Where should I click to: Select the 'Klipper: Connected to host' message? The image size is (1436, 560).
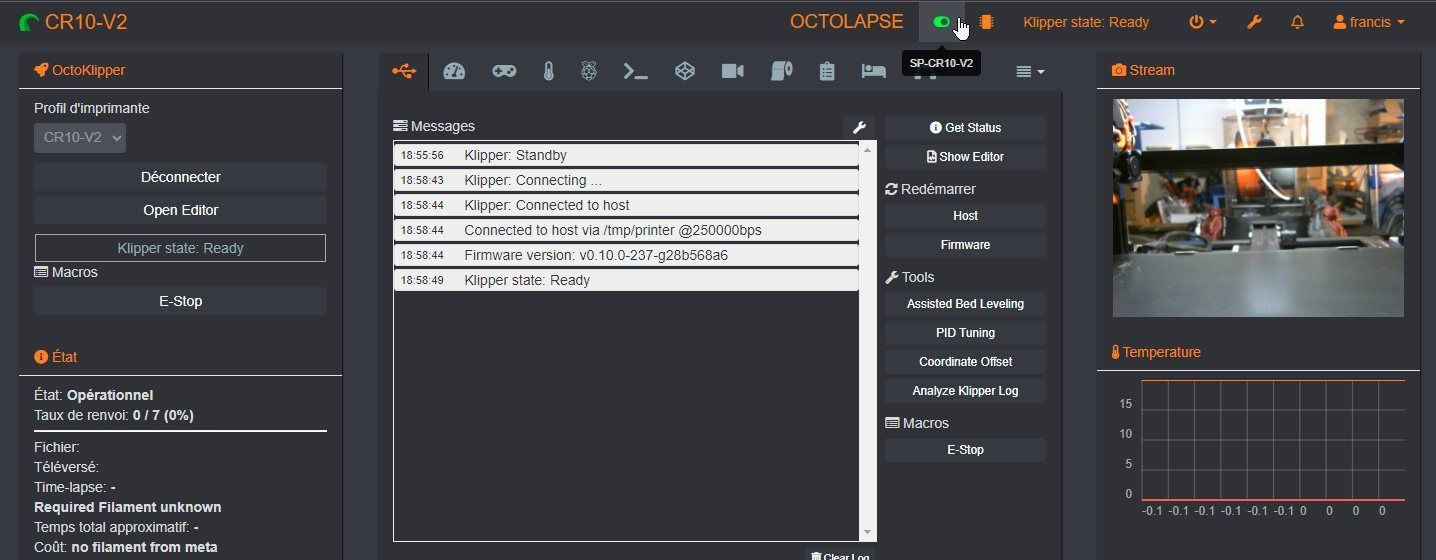coord(626,205)
